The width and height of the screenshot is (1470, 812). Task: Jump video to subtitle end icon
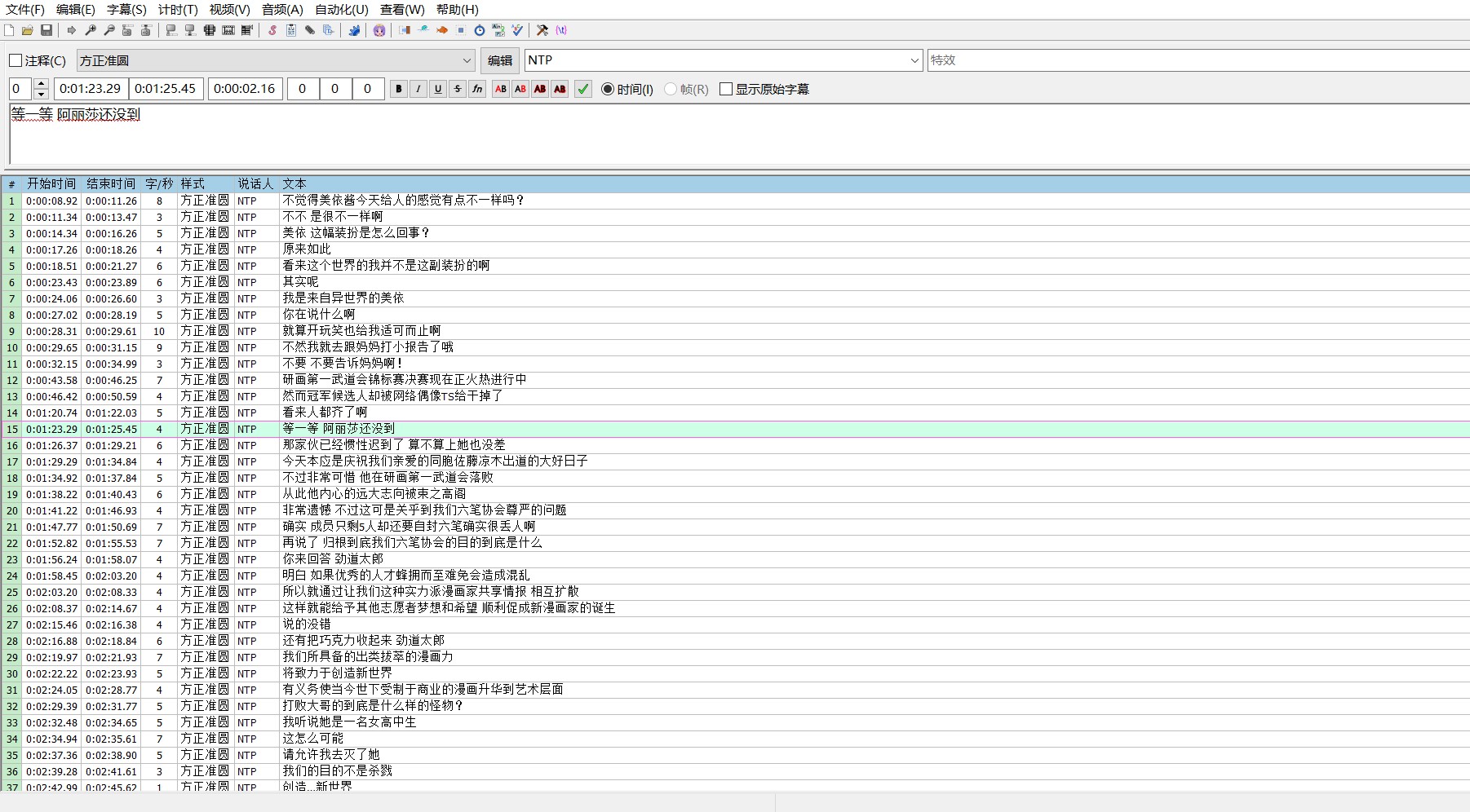pos(146,30)
